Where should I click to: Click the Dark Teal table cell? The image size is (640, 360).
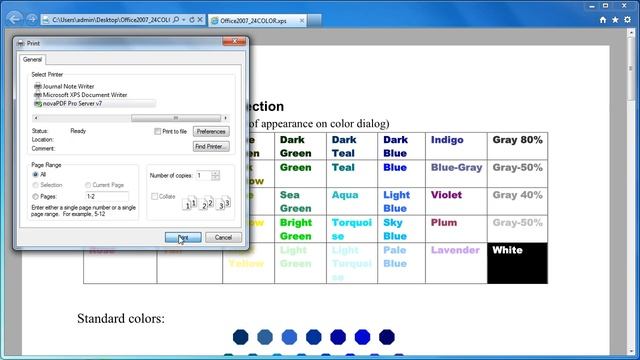pyautogui.click(x=352, y=146)
